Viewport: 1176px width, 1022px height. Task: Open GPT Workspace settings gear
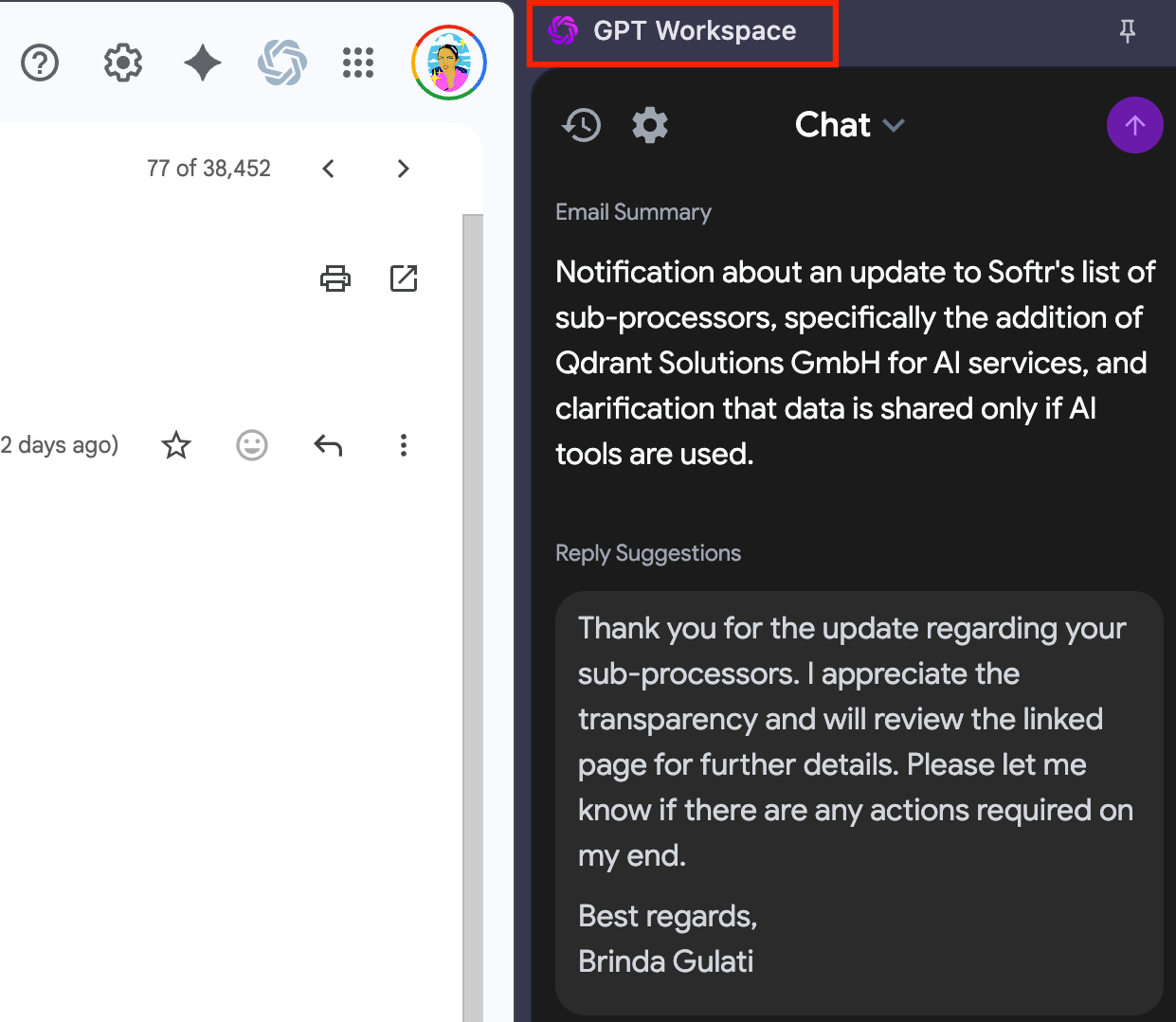point(650,125)
